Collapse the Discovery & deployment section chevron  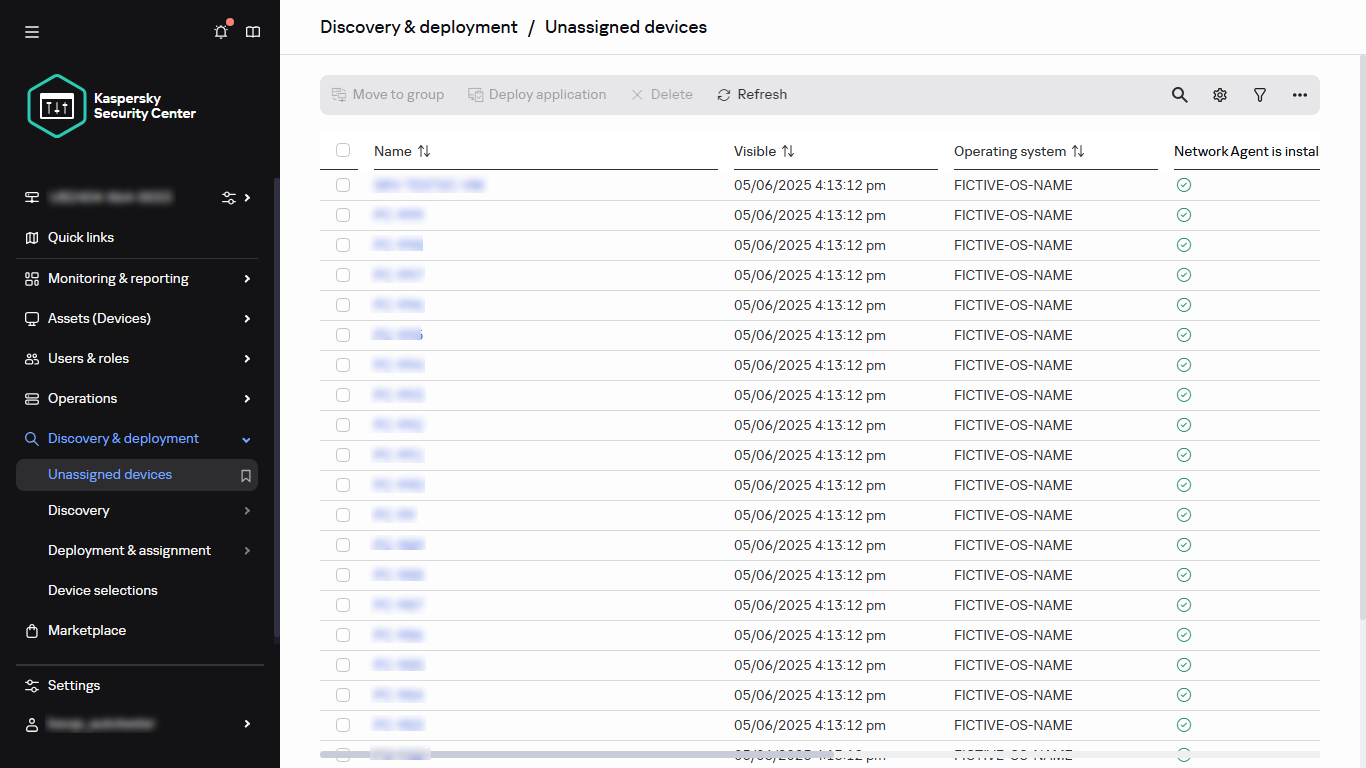(246, 438)
